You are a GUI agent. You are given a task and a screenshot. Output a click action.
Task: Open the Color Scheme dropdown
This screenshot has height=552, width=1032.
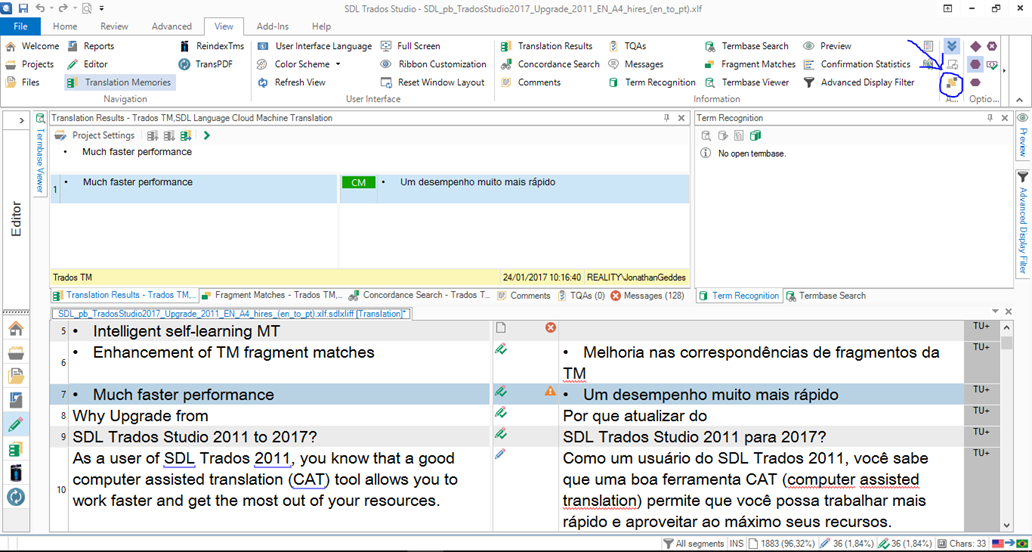click(299, 64)
